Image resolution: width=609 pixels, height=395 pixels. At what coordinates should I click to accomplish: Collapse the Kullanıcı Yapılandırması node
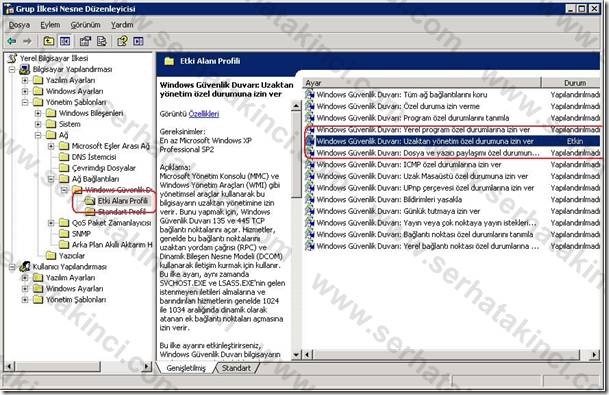(12, 267)
